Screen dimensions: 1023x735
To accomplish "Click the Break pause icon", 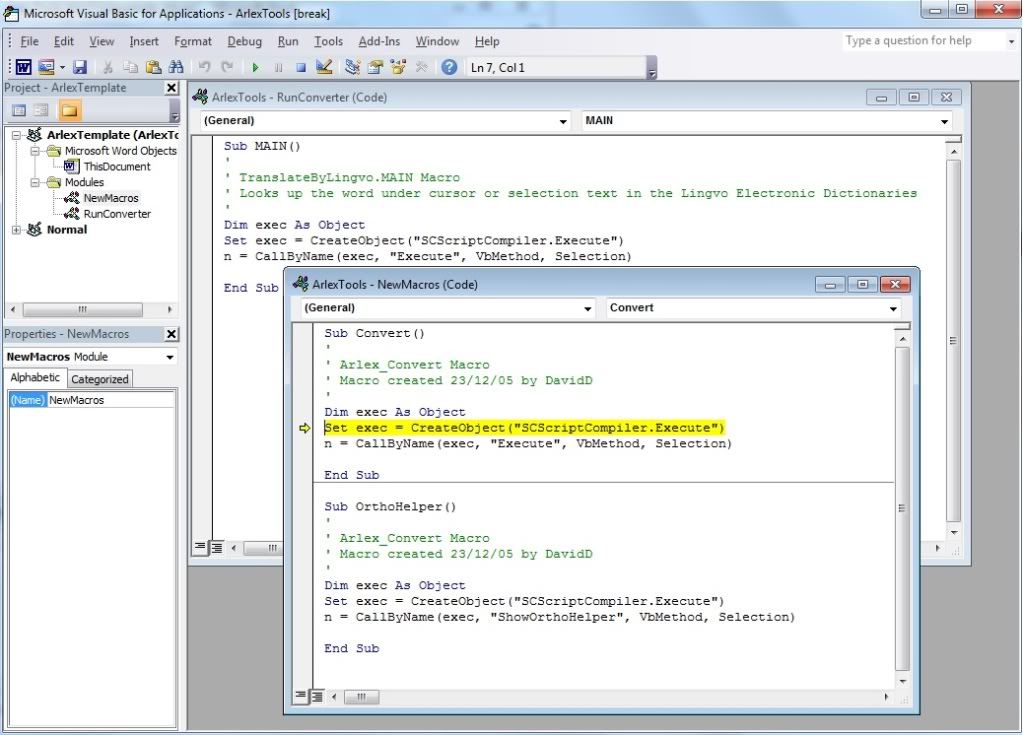I will tap(279, 67).
